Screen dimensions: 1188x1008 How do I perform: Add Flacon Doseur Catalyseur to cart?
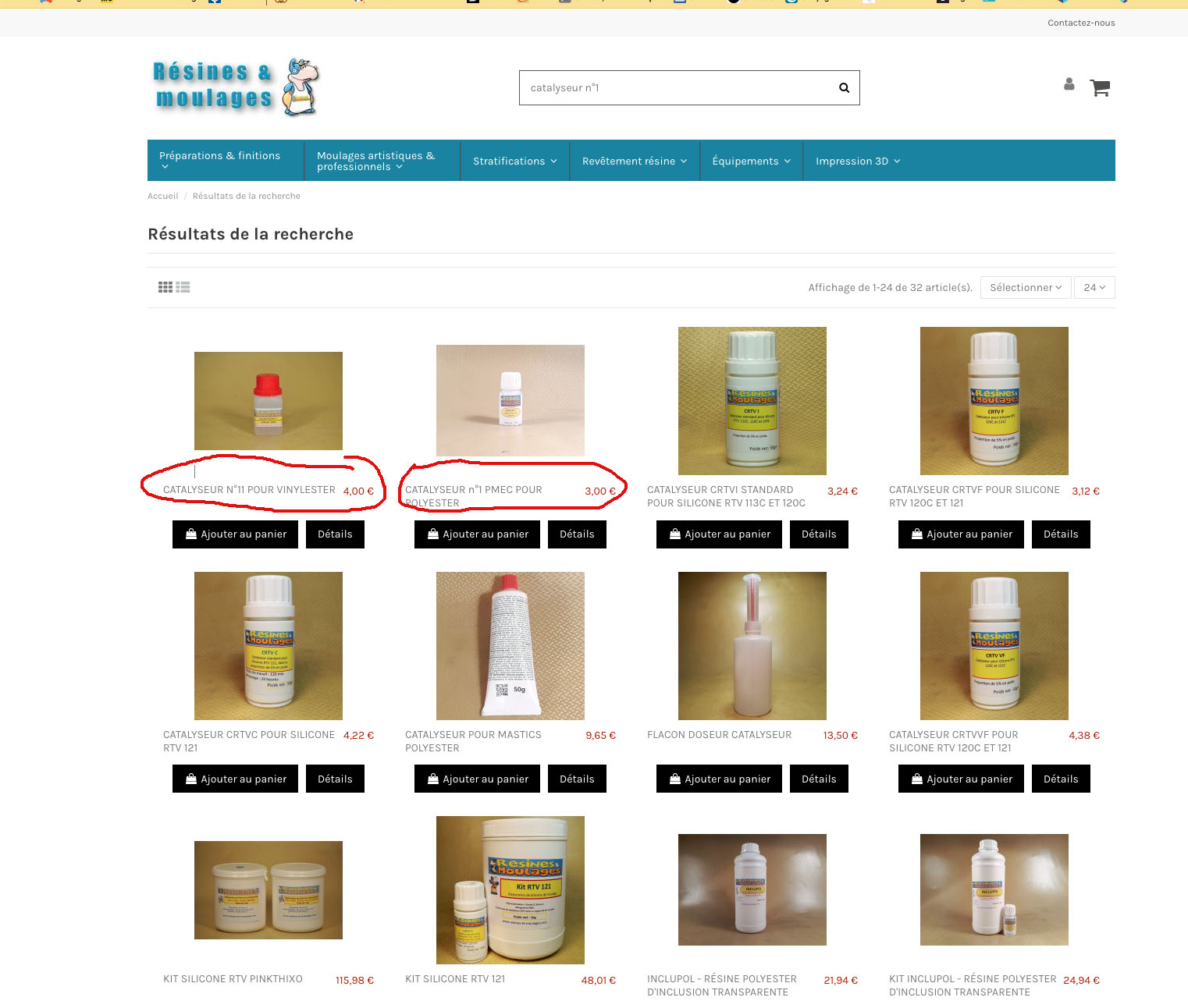[719, 779]
